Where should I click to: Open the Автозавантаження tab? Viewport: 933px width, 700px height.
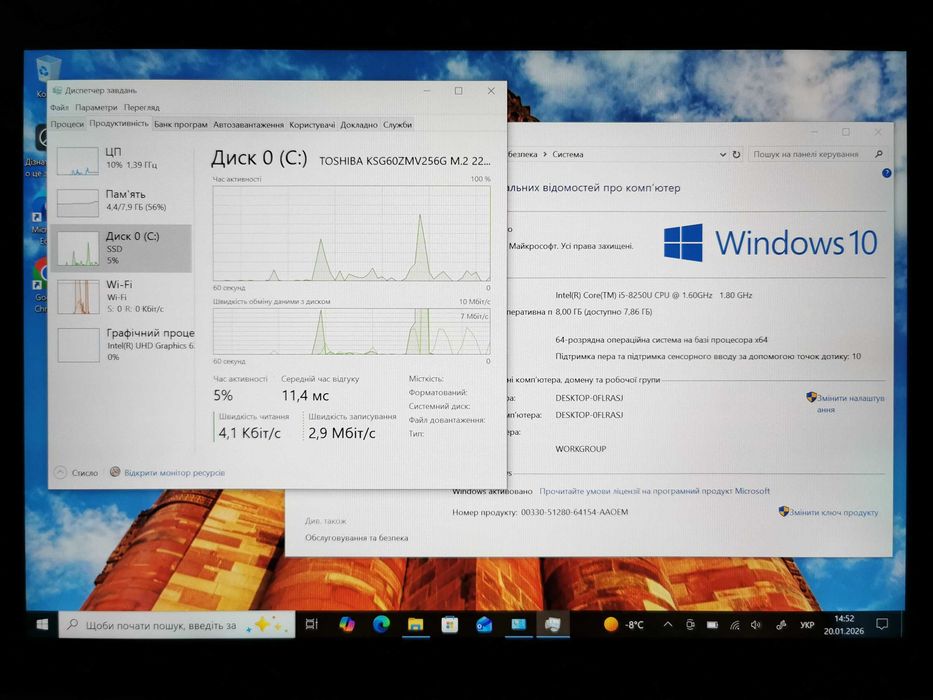[x=248, y=124]
